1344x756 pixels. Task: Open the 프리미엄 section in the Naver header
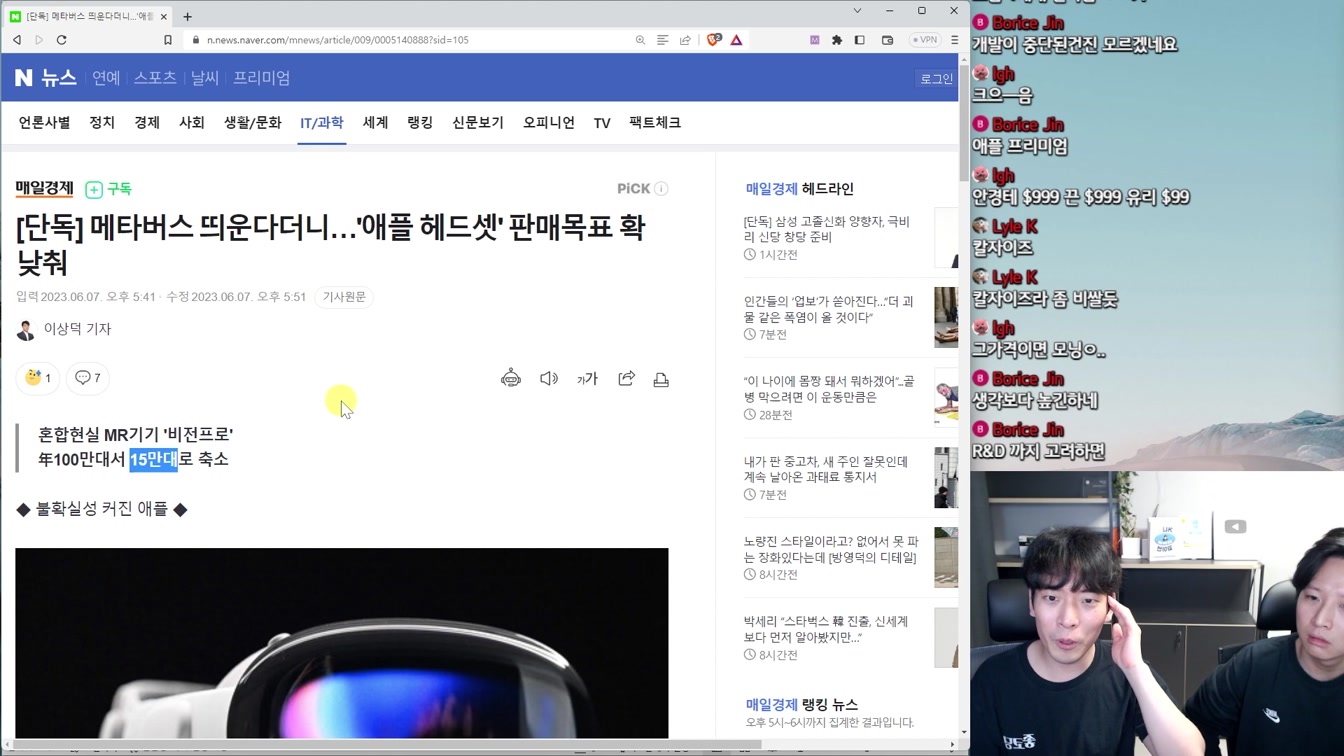tap(262, 78)
